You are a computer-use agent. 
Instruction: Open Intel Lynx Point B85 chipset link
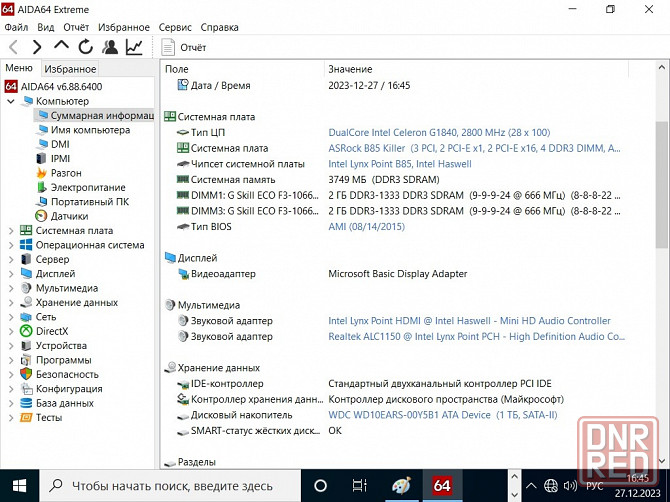tap(400, 164)
